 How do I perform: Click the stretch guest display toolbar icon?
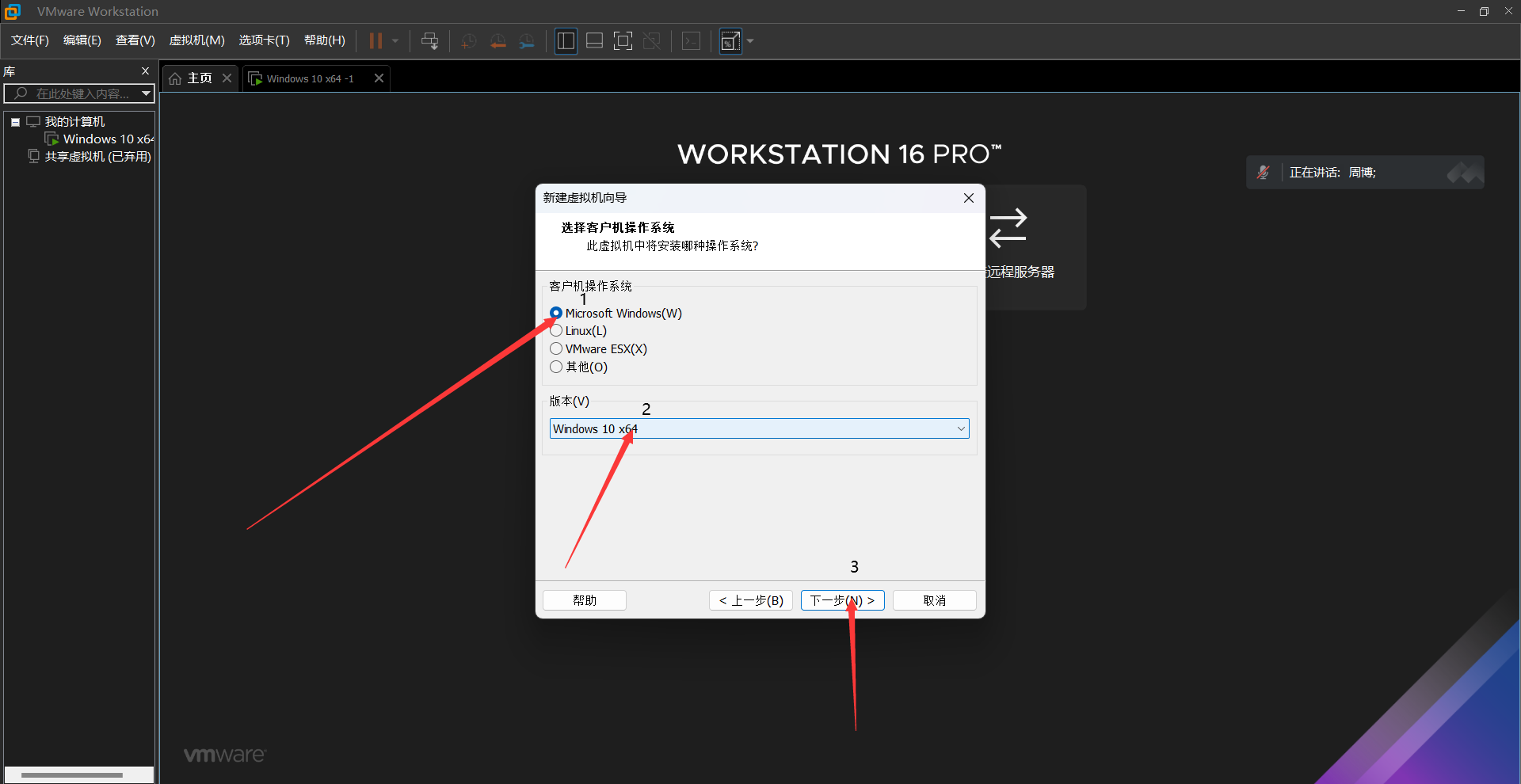730,41
